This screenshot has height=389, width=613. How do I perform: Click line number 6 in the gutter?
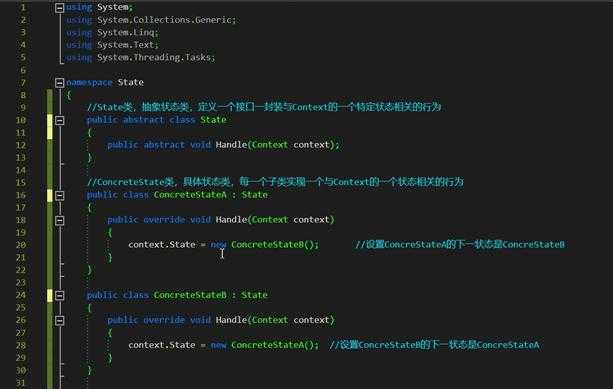click(x=23, y=70)
